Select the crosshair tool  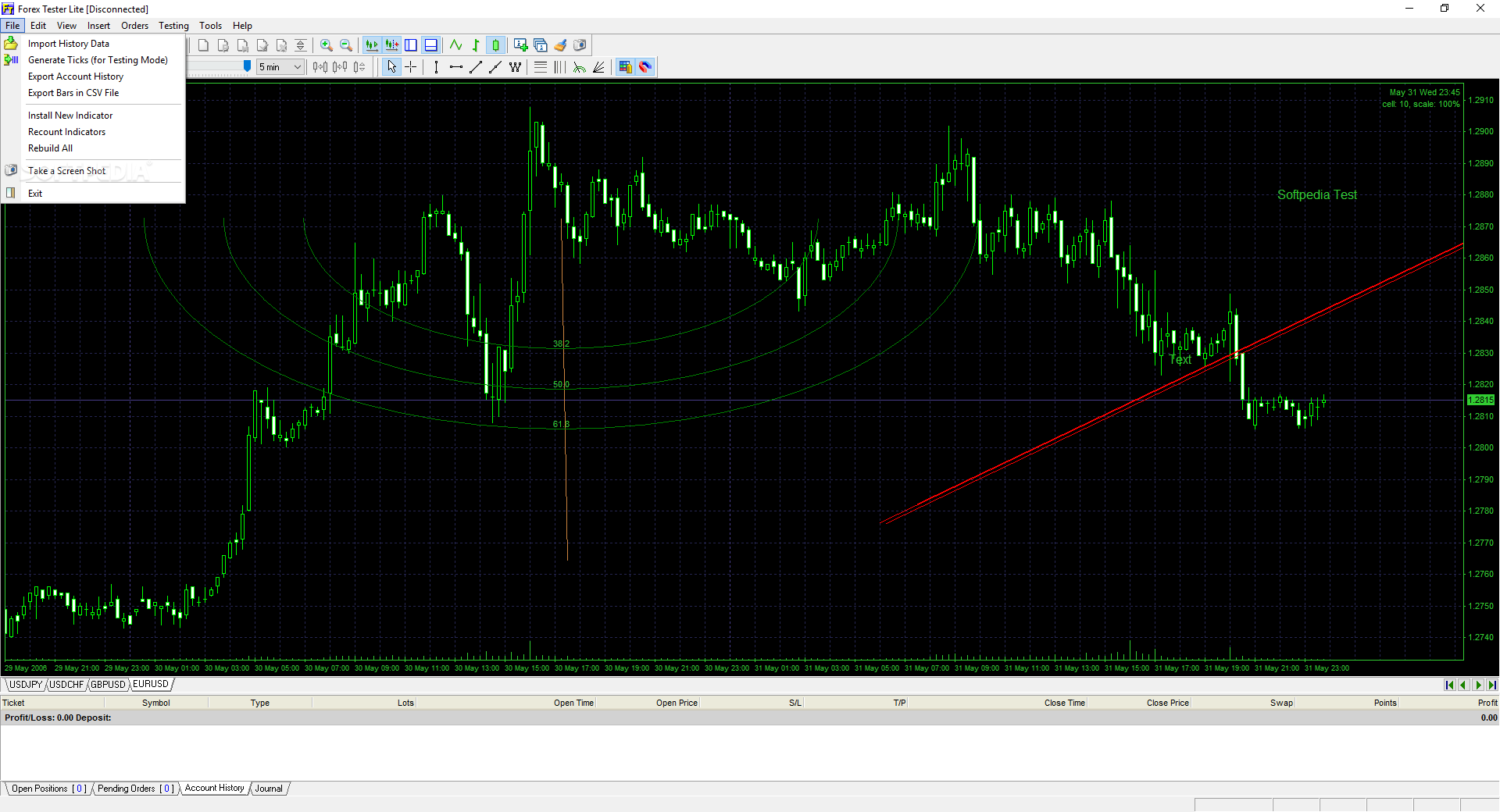410,67
